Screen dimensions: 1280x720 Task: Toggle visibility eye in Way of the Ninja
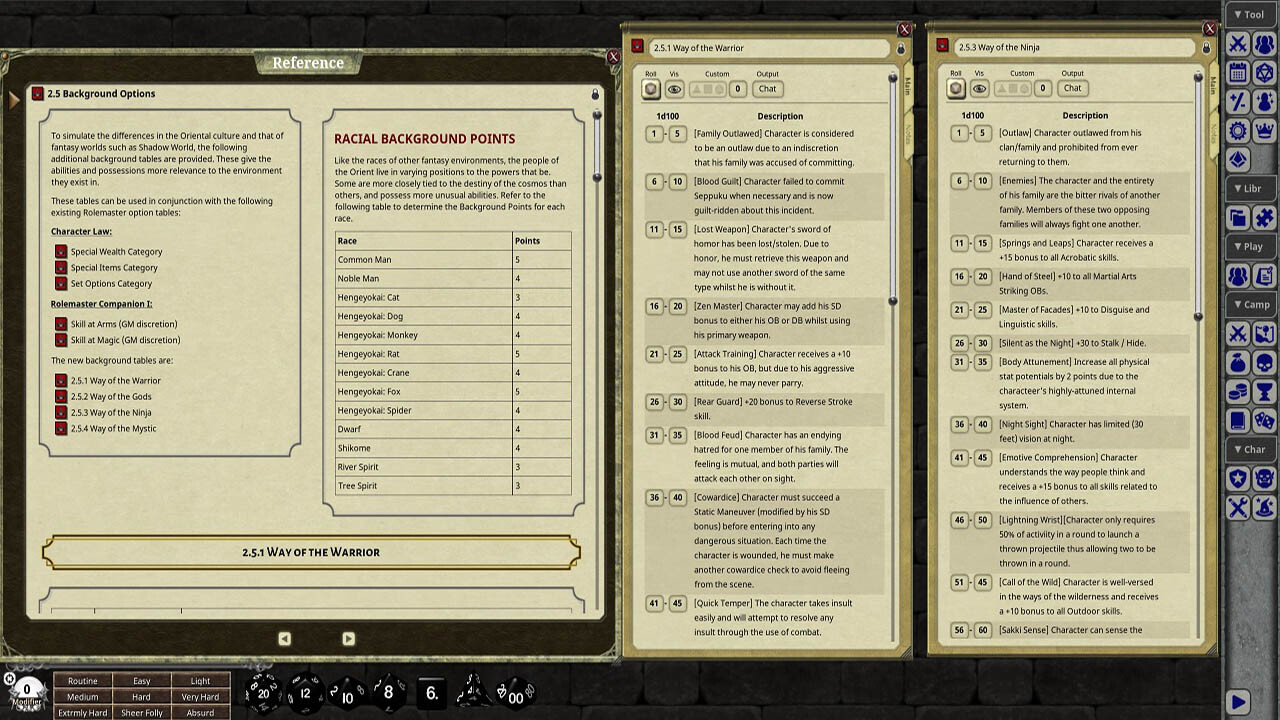pos(980,89)
